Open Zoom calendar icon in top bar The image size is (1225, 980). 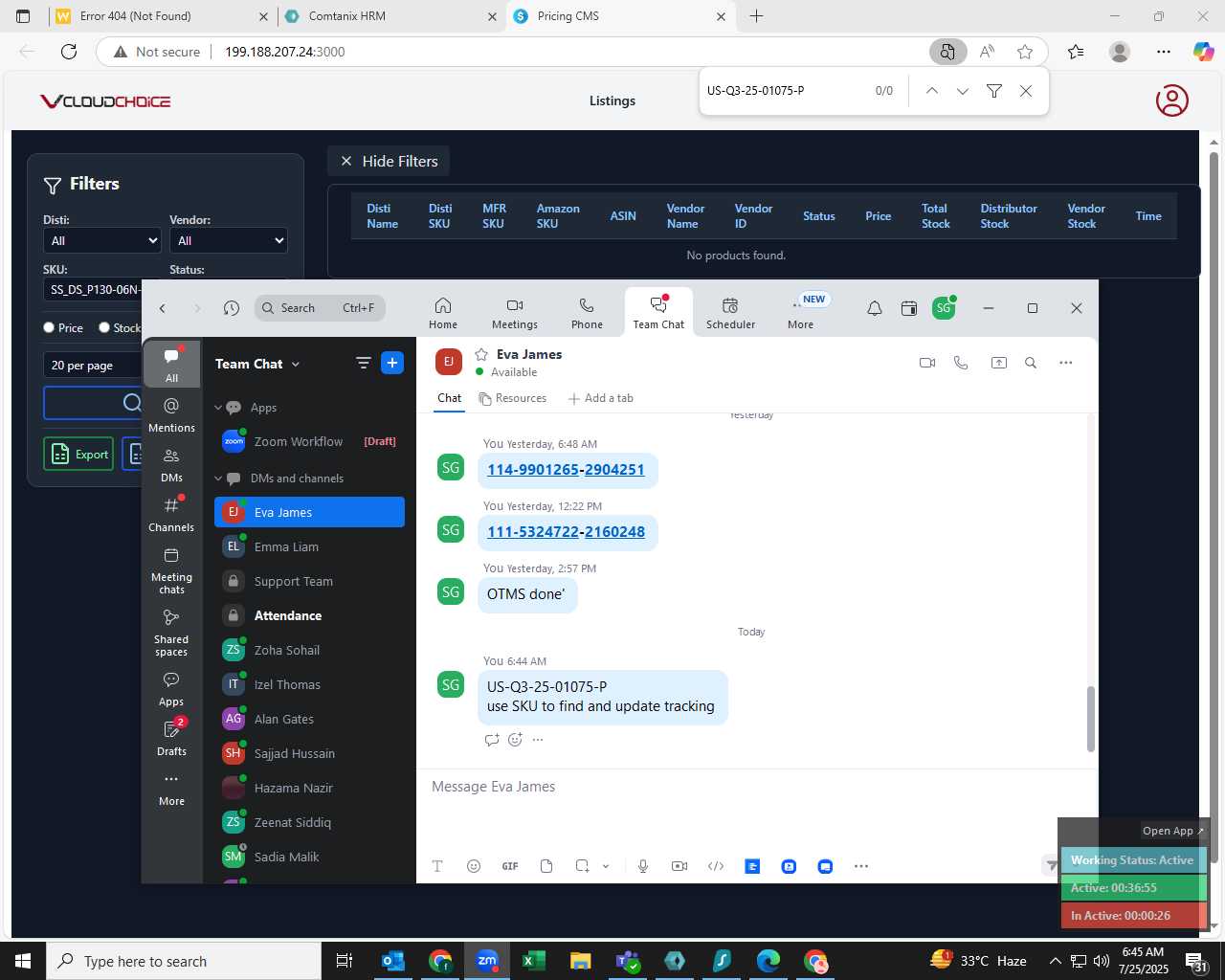click(x=909, y=308)
